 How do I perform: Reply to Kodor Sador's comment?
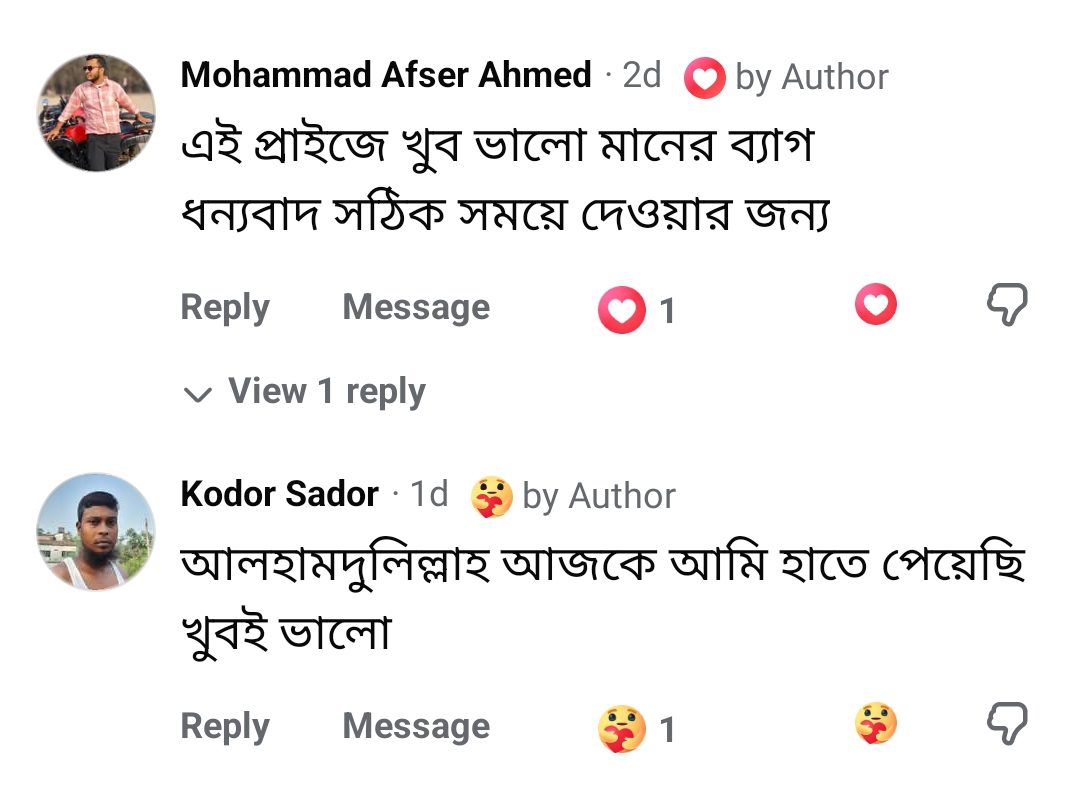click(225, 726)
